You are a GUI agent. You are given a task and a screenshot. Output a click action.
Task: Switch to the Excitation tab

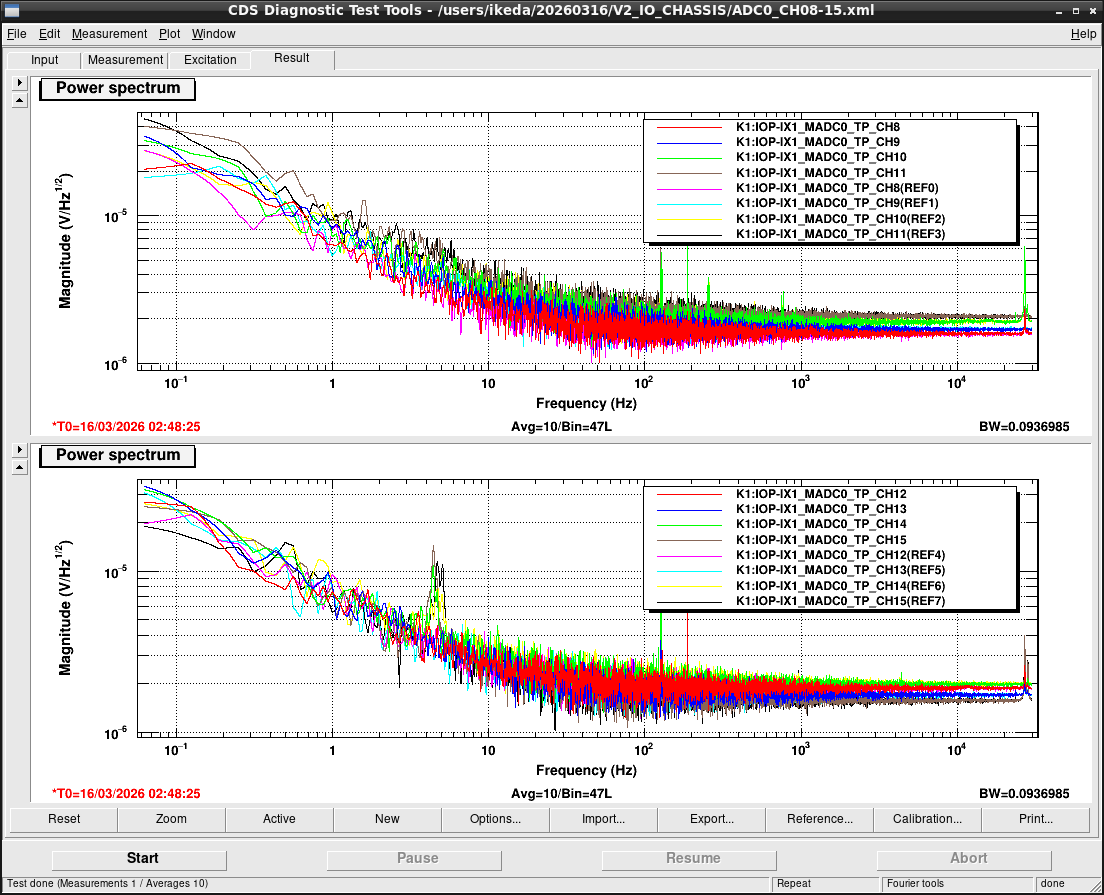(x=210, y=60)
